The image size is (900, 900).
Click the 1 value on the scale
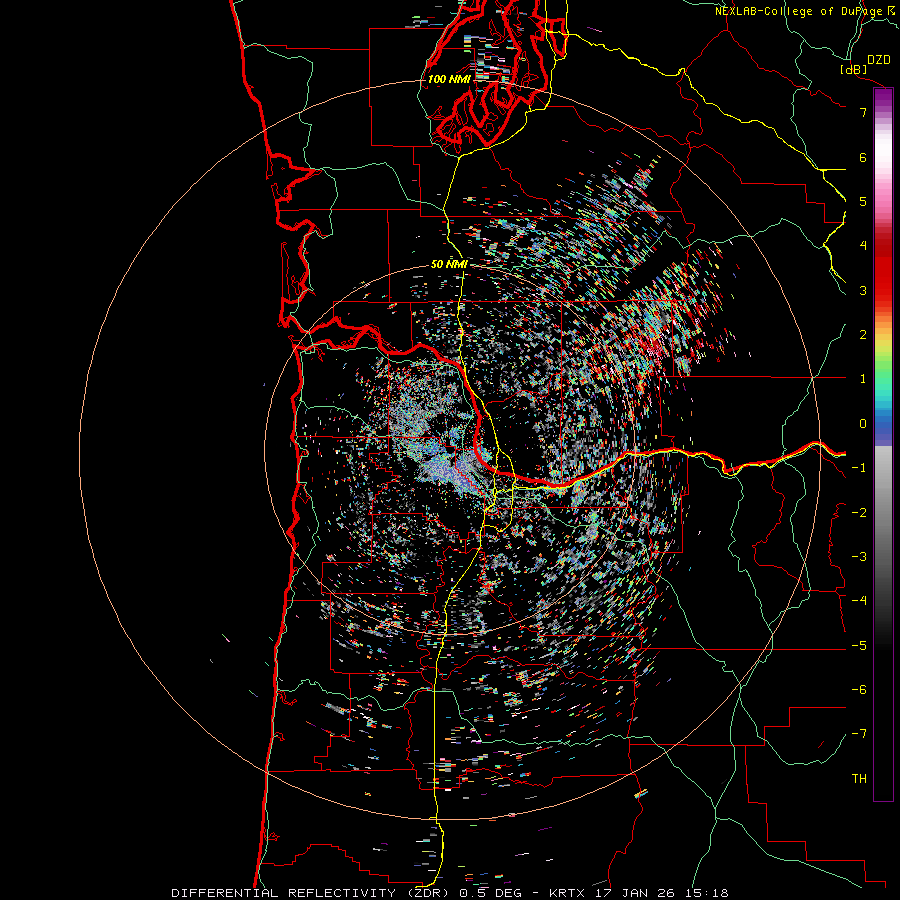pos(863,379)
